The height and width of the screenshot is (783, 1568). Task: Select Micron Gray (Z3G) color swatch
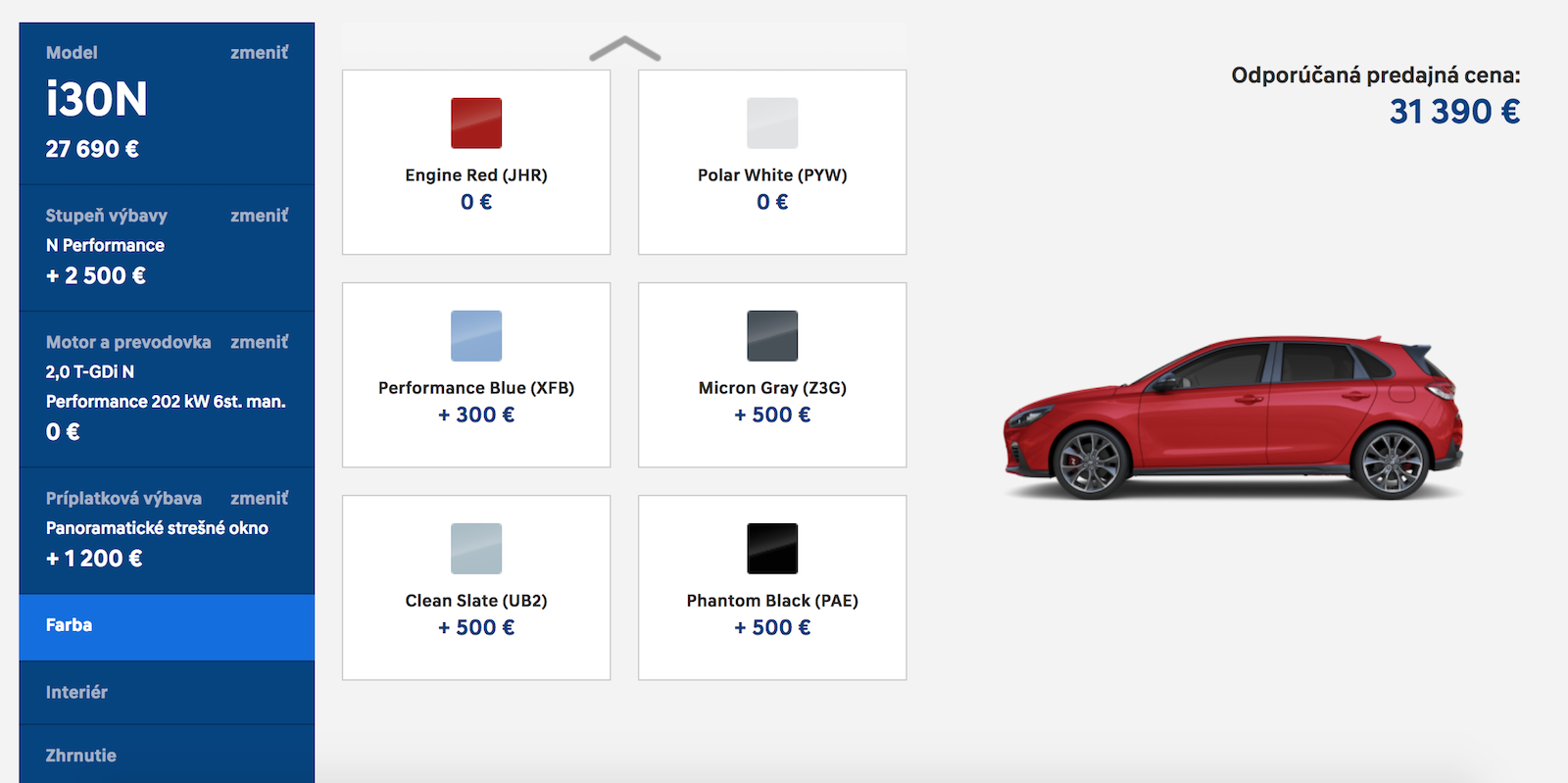[x=772, y=336]
